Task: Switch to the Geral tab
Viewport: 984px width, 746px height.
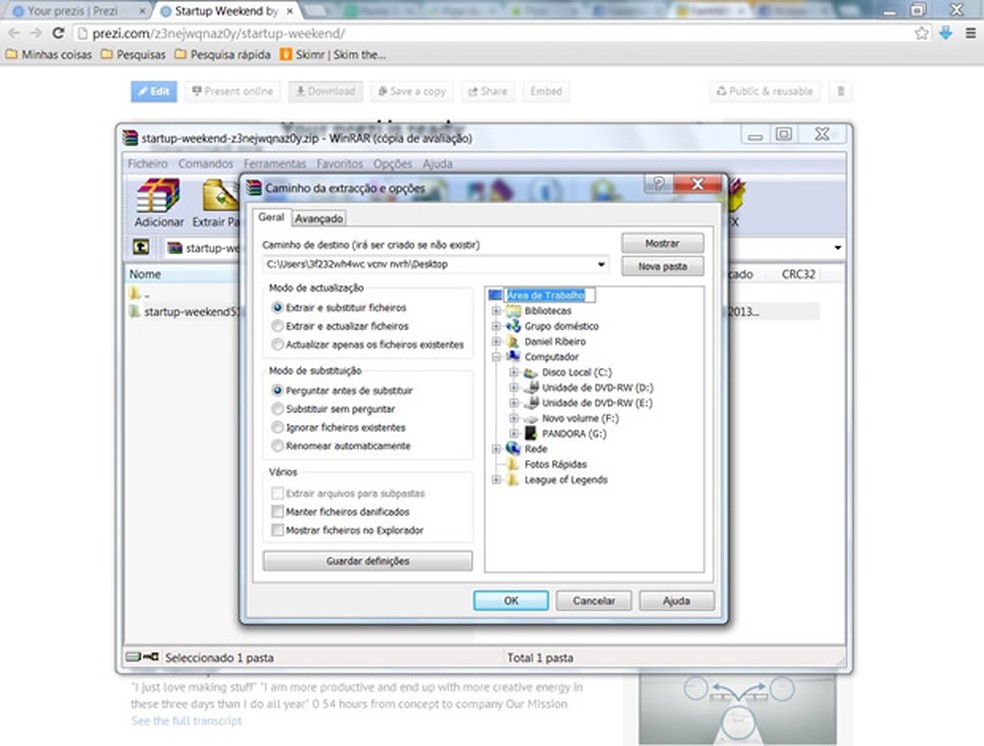Action: [x=271, y=217]
